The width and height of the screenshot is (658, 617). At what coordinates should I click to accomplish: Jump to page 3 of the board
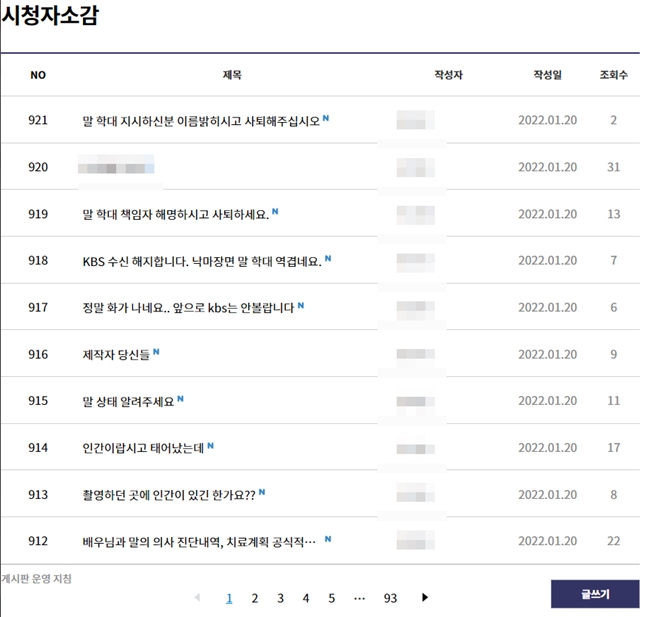[280, 598]
